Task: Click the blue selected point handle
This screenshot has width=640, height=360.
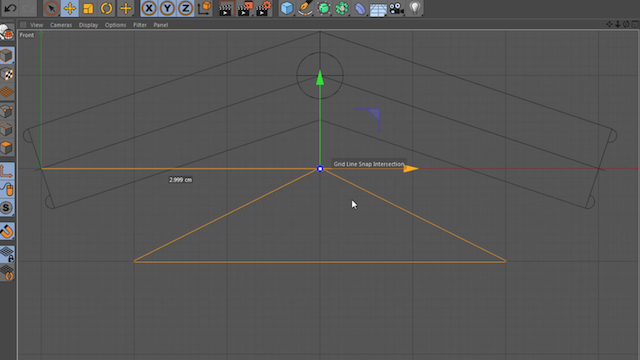Action: click(320, 169)
